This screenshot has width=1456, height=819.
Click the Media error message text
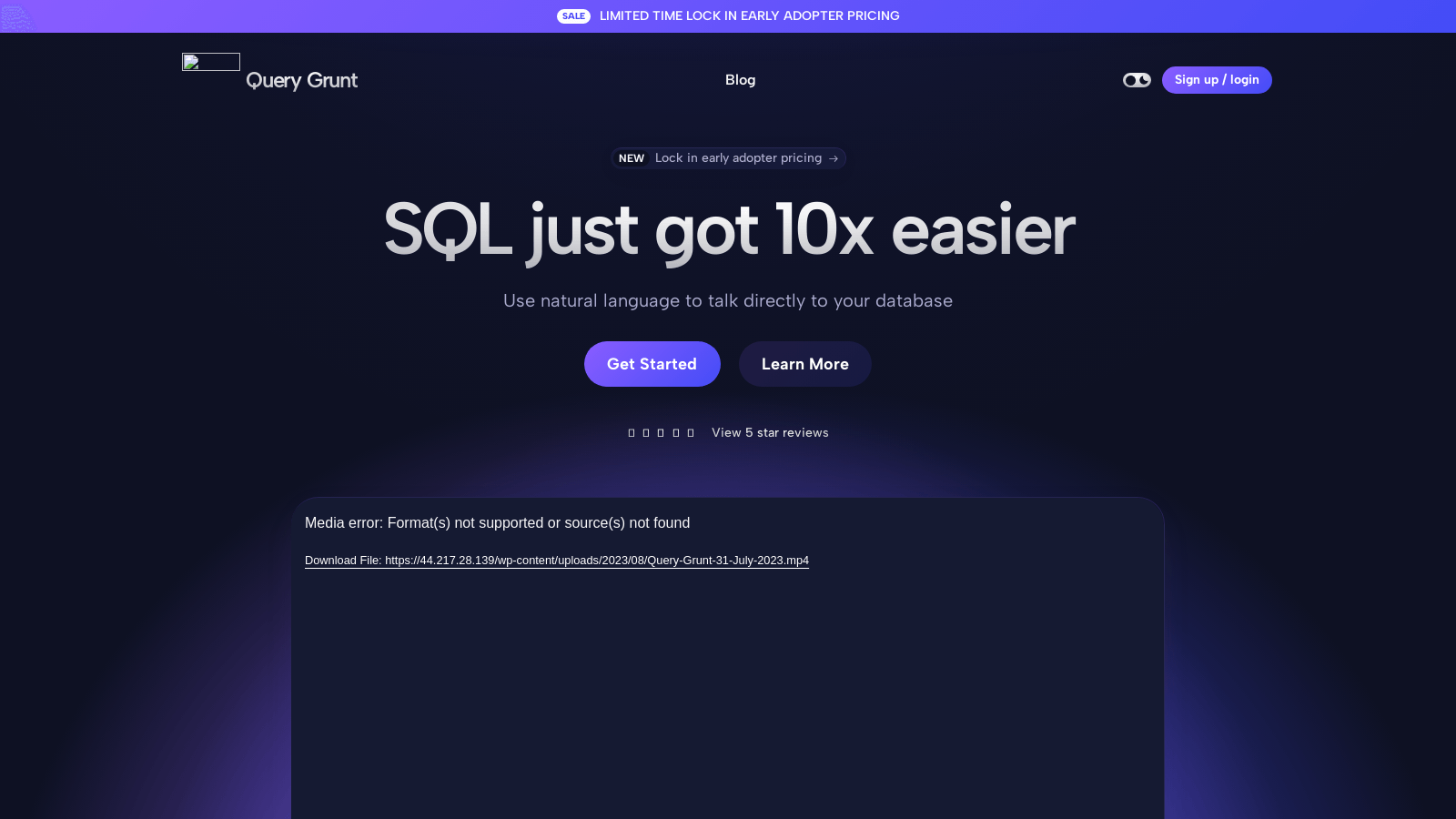tap(497, 523)
